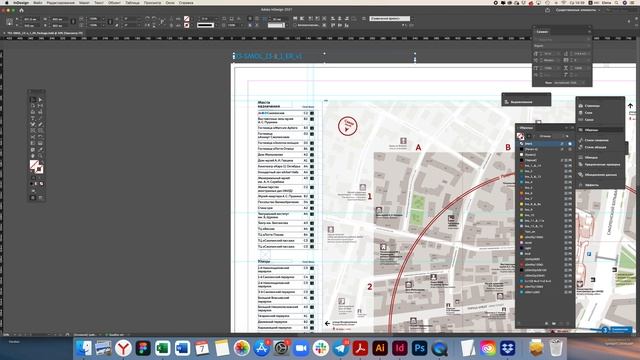The image size is (640, 360).
Task: Open the Таблица menu
Action: pyautogui.click(x=132, y=2)
